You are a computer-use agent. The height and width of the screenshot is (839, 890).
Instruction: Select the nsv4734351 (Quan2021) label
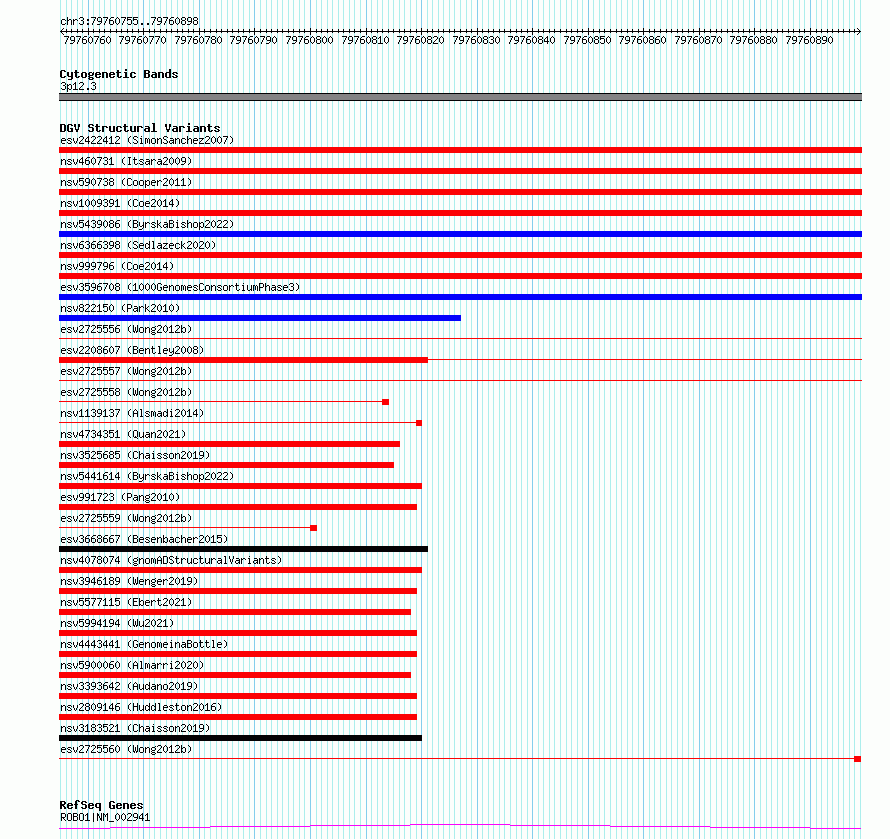coord(123,434)
